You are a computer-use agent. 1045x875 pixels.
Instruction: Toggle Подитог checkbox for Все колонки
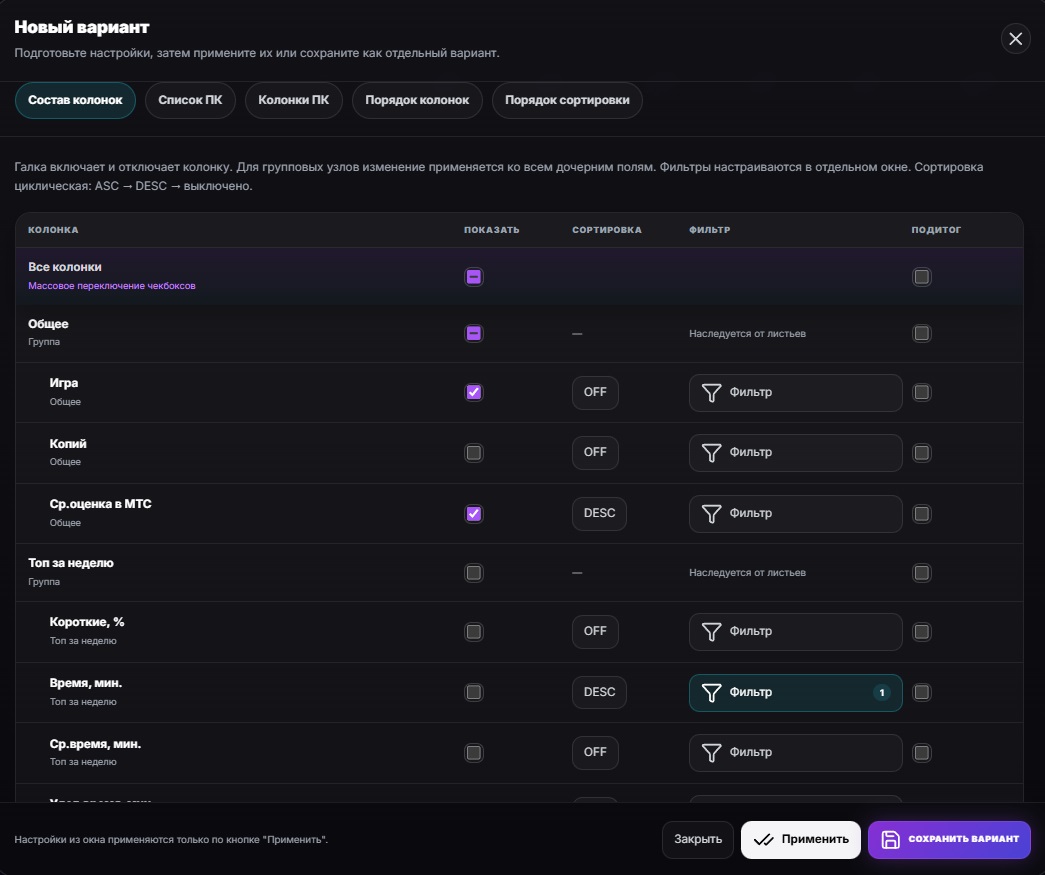tap(922, 277)
